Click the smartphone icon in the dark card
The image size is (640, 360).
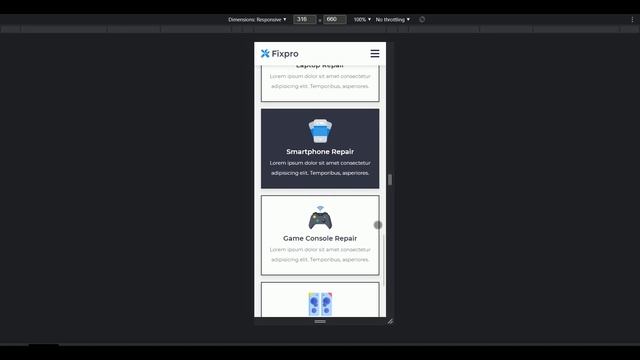click(x=320, y=131)
